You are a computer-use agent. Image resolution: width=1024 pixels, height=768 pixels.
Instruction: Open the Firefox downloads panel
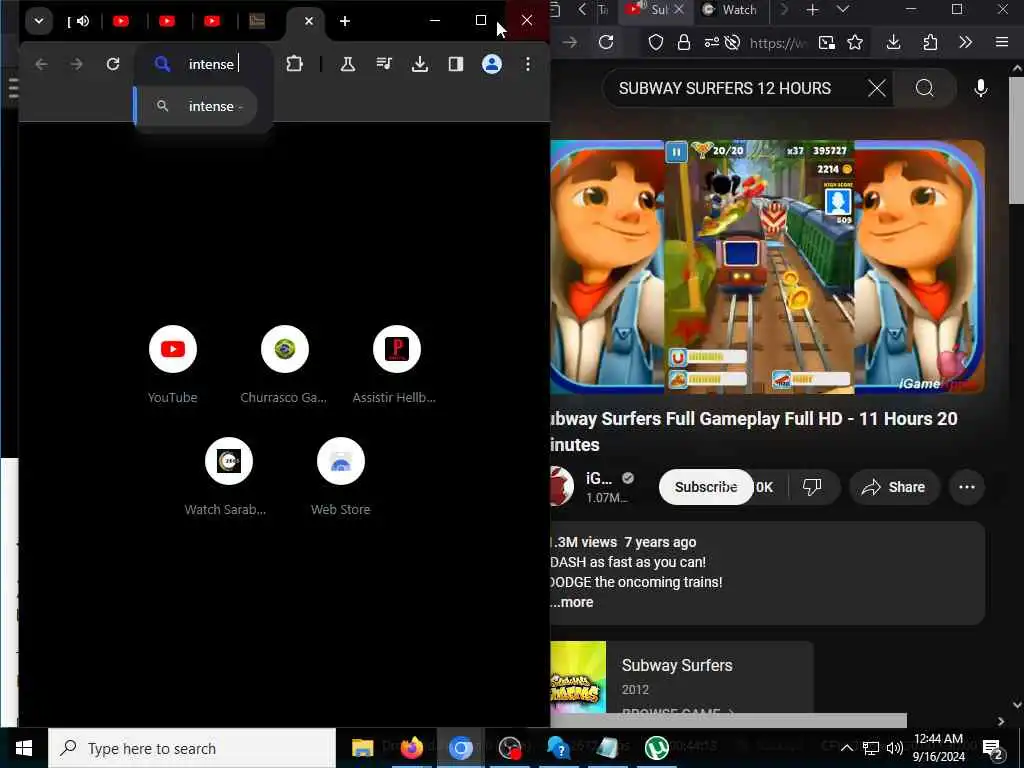893,42
